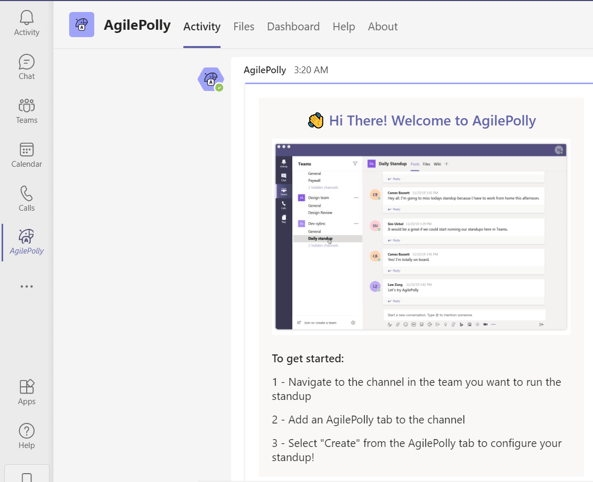Switch to the Activity tab
593x482 pixels.
[x=202, y=26]
